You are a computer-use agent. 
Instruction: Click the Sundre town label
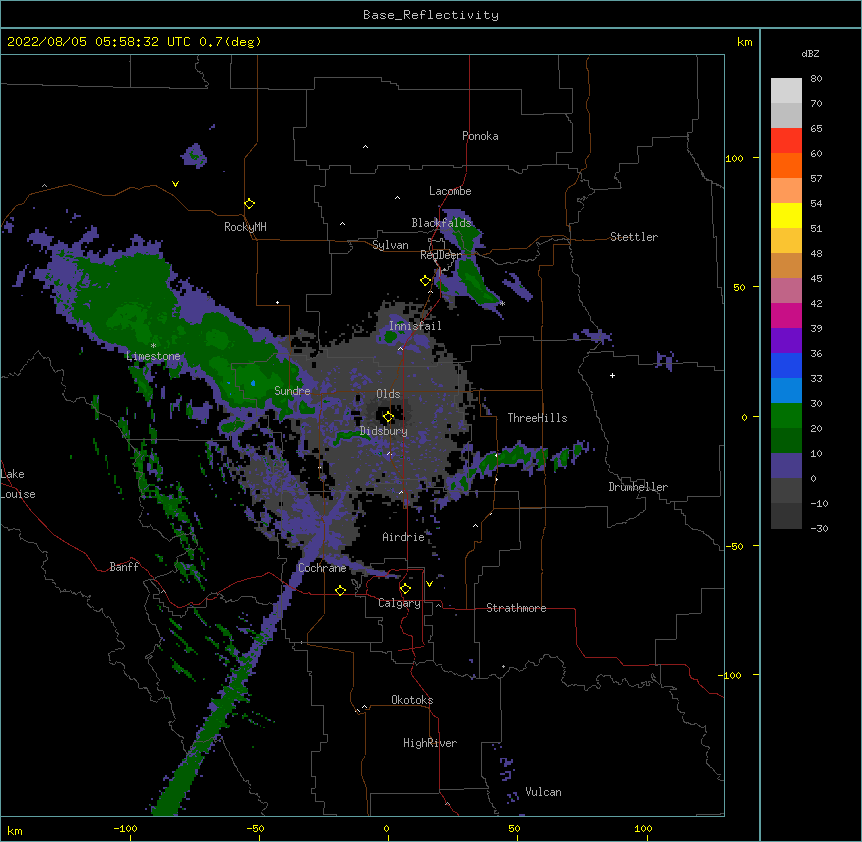[x=292, y=391]
